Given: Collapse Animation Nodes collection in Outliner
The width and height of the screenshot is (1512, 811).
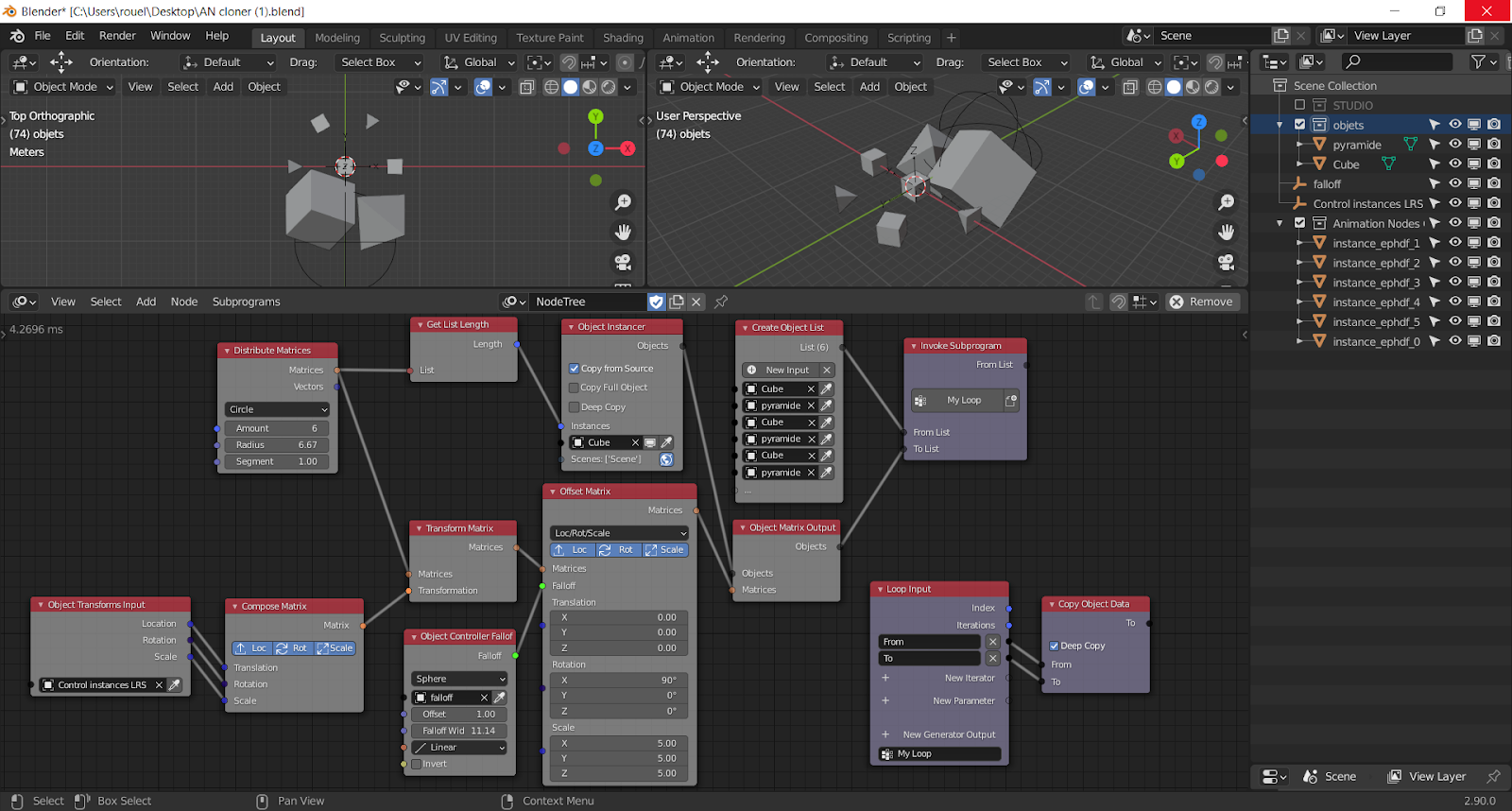Looking at the screenshot, I should (1280, 223).
